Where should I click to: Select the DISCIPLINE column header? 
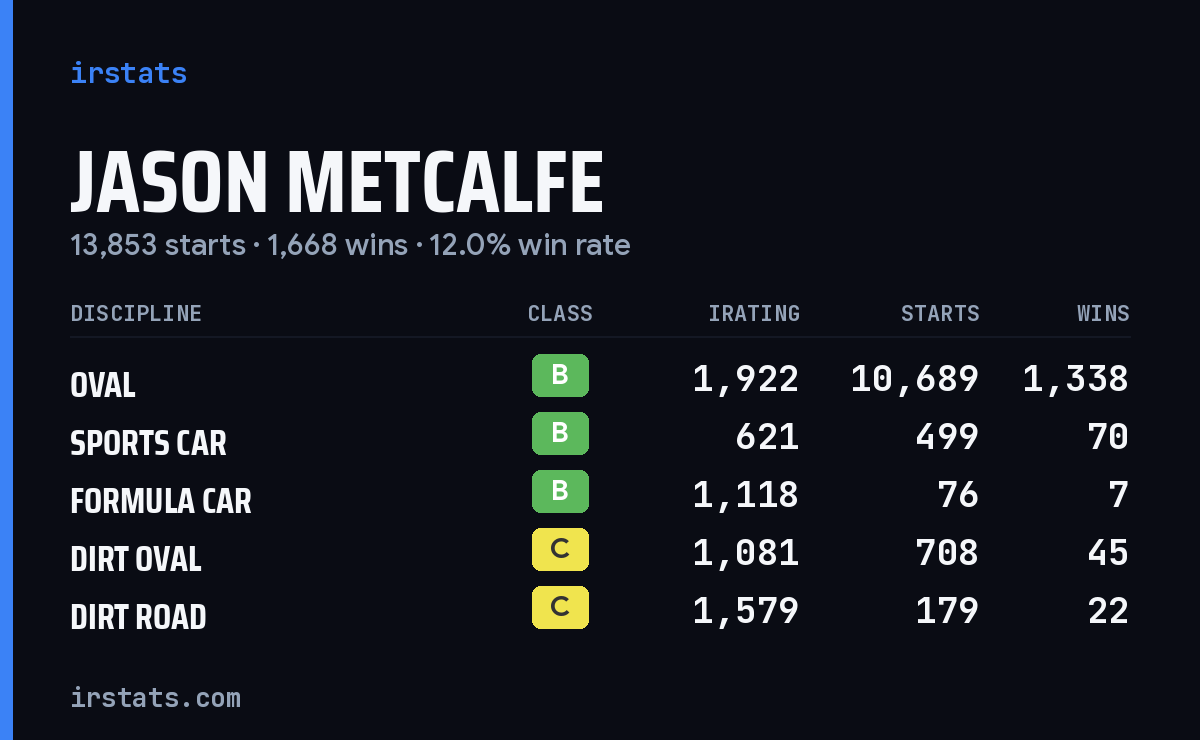click(x=136, y=313)
